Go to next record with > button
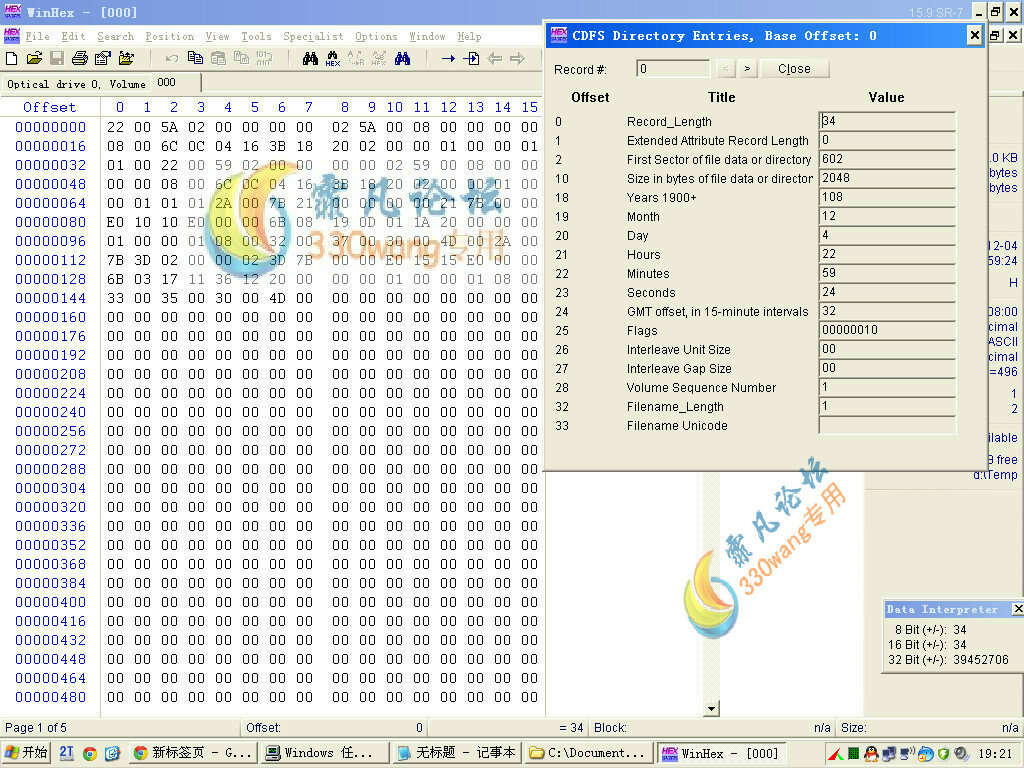Screen dimensions: 1024x768 pyautogui.click(x=747, y=69)
